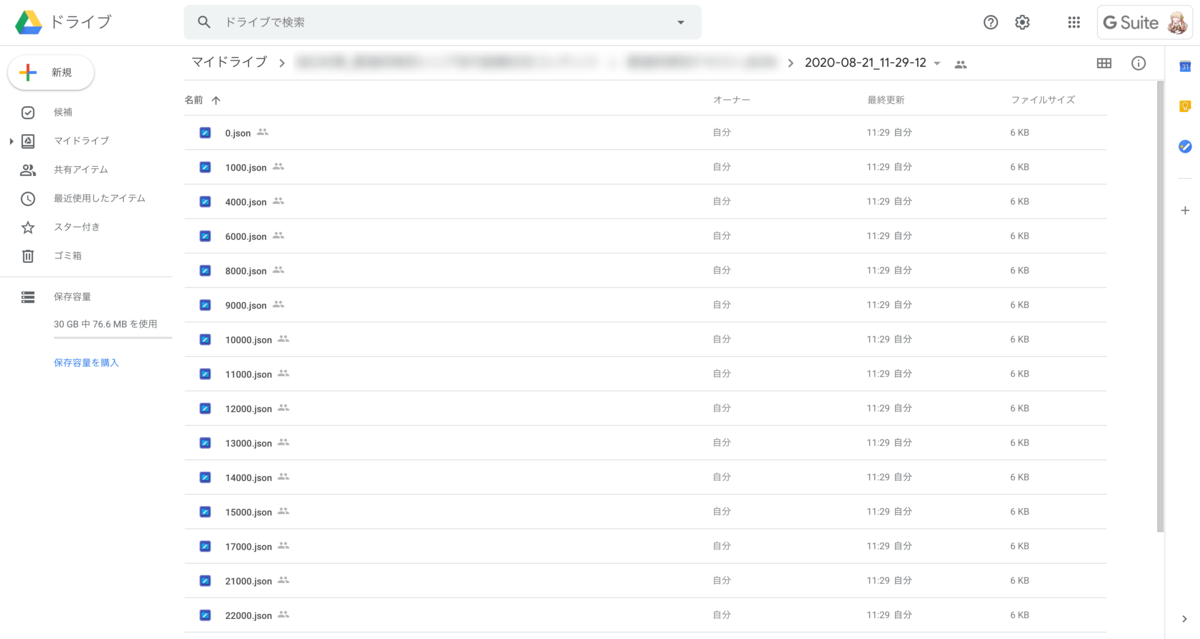Screen dimensions: 1200x639
Task: Click オーナー column header
Action: 731,100
